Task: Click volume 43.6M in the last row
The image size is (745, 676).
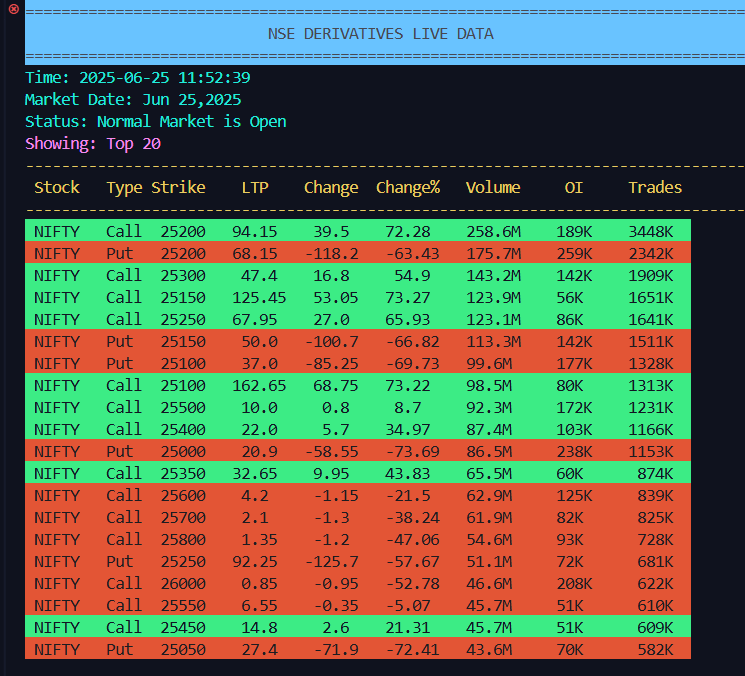Action: point(489,649)
